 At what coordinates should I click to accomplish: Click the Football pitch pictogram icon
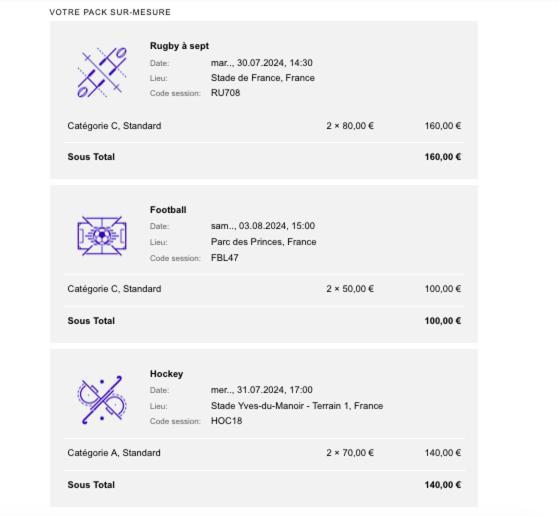point(102,236)
